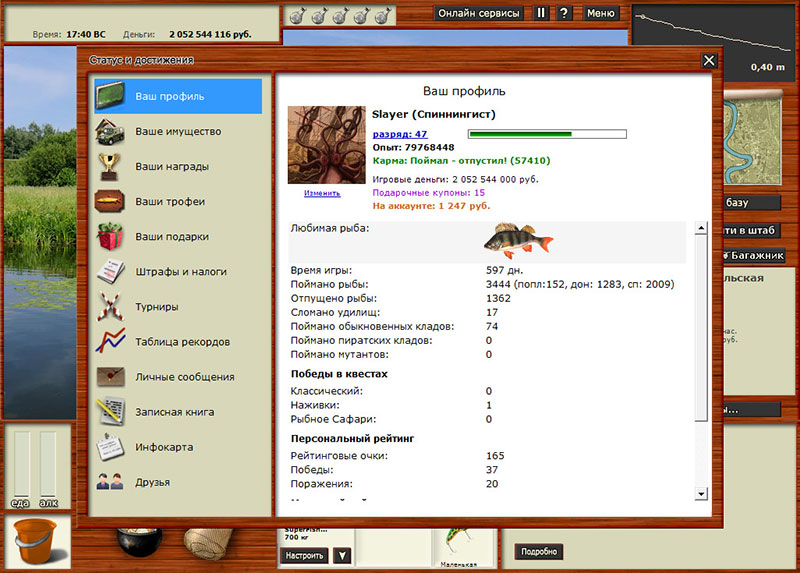This screenshot has height=573, width=800.
Task: Click the perch favorite fish image
Action: (518, 241)
